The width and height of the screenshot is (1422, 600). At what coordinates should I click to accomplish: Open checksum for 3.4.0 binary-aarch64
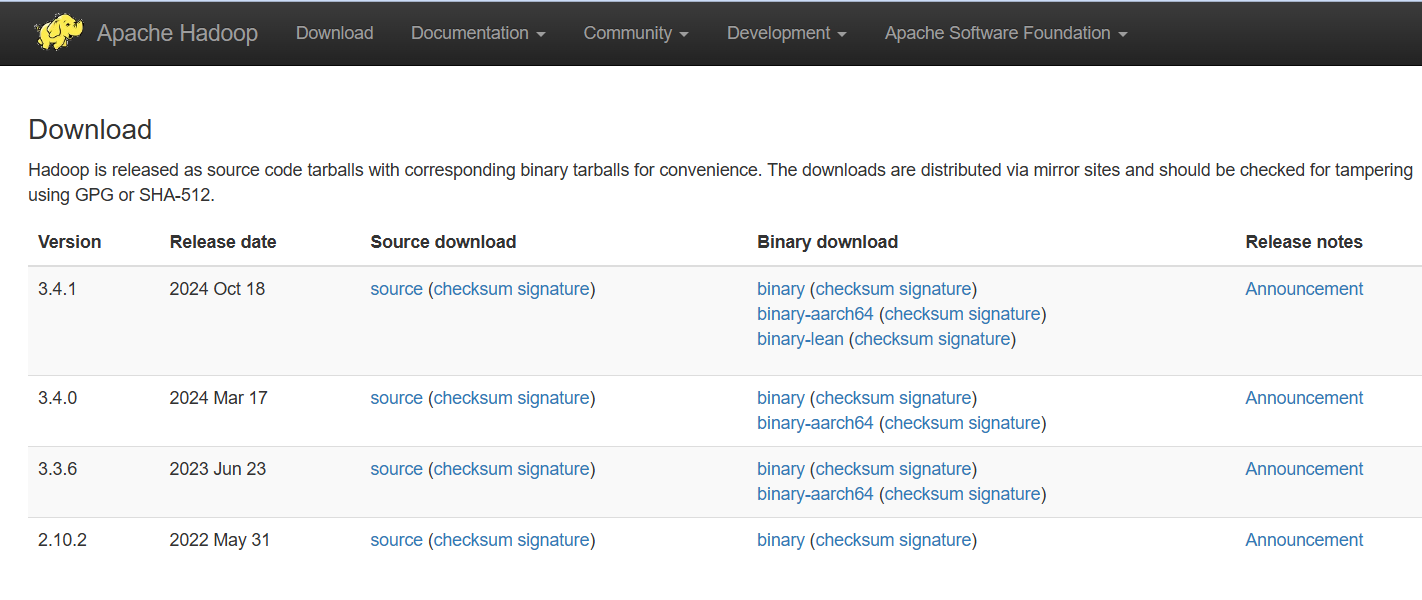pos(924,423)
